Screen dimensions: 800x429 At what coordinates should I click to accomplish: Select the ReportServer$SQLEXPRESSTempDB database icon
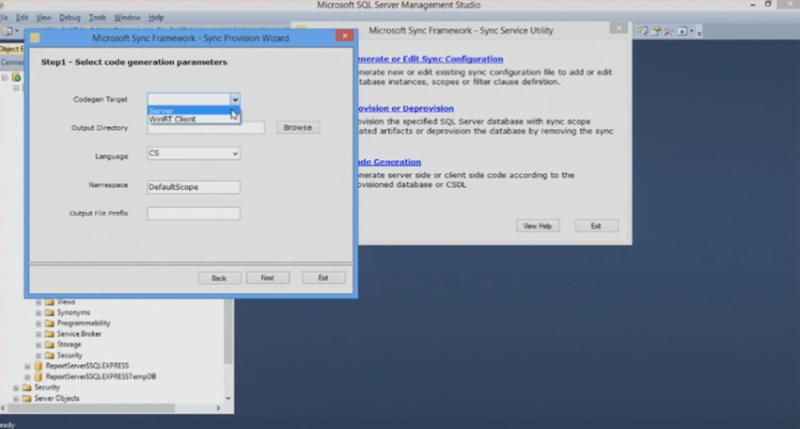point(38,376)
